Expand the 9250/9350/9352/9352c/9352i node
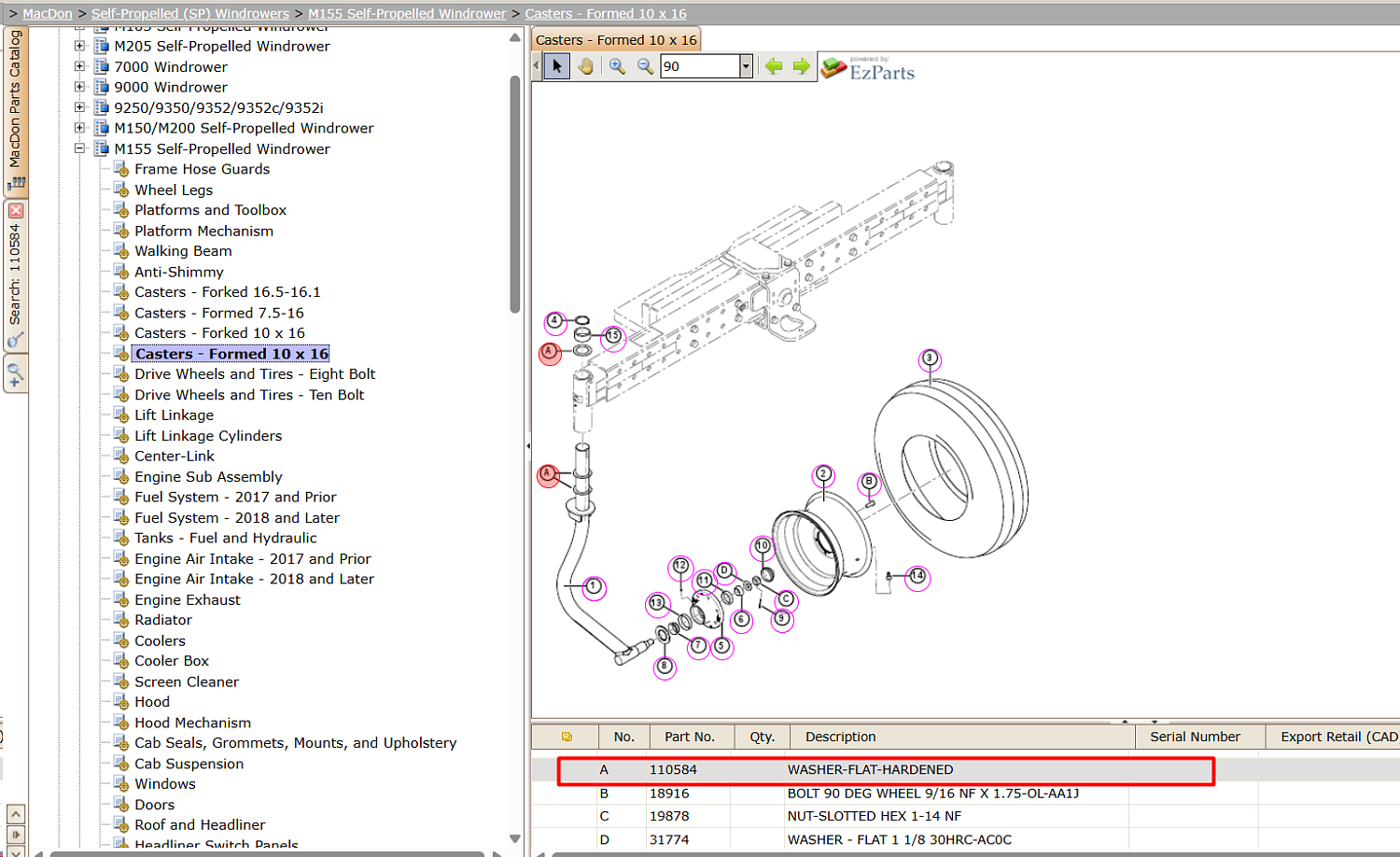1400x857 pixels. pos(79,107)
